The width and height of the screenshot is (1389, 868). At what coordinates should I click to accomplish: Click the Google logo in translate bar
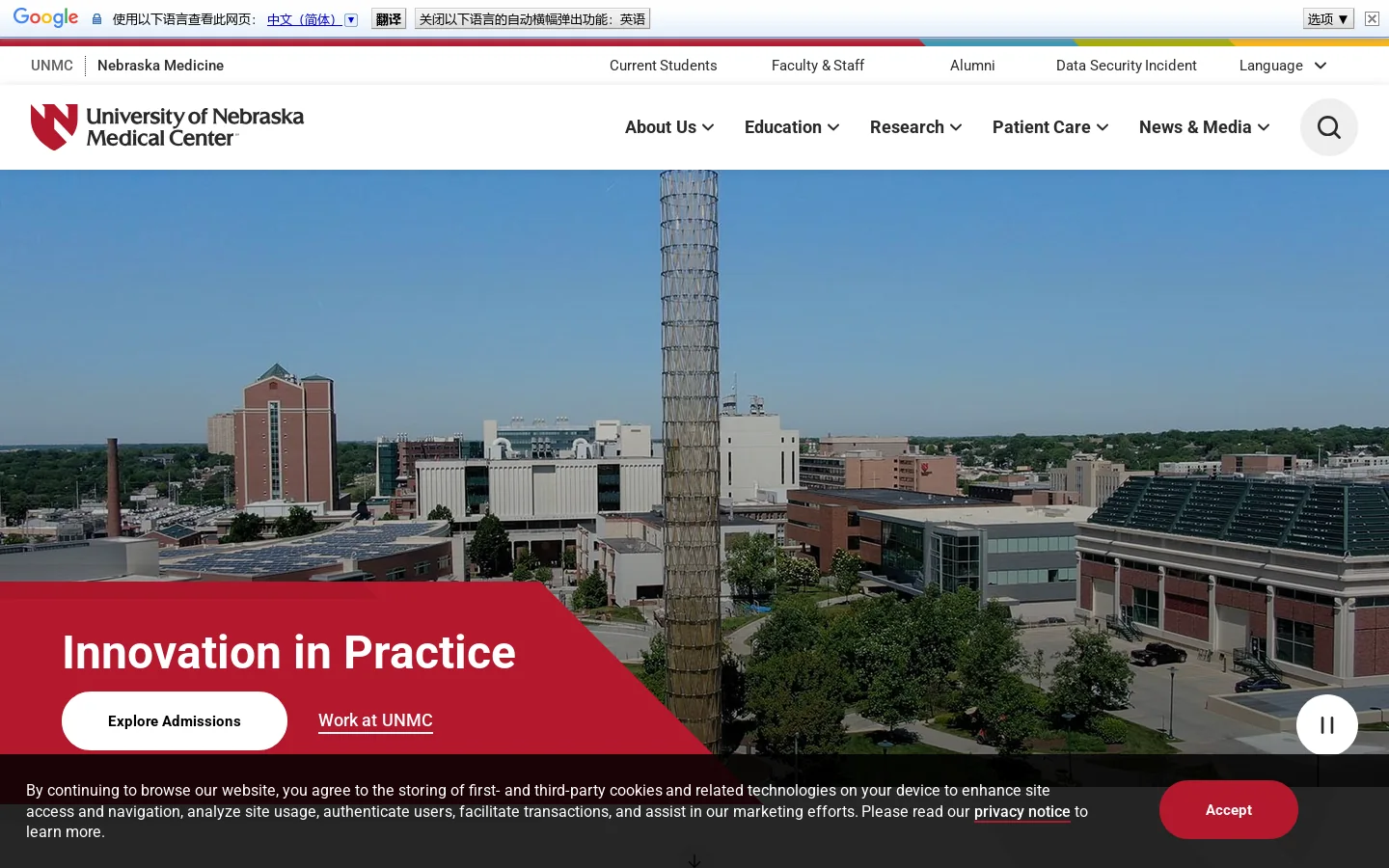click(45, 18)
